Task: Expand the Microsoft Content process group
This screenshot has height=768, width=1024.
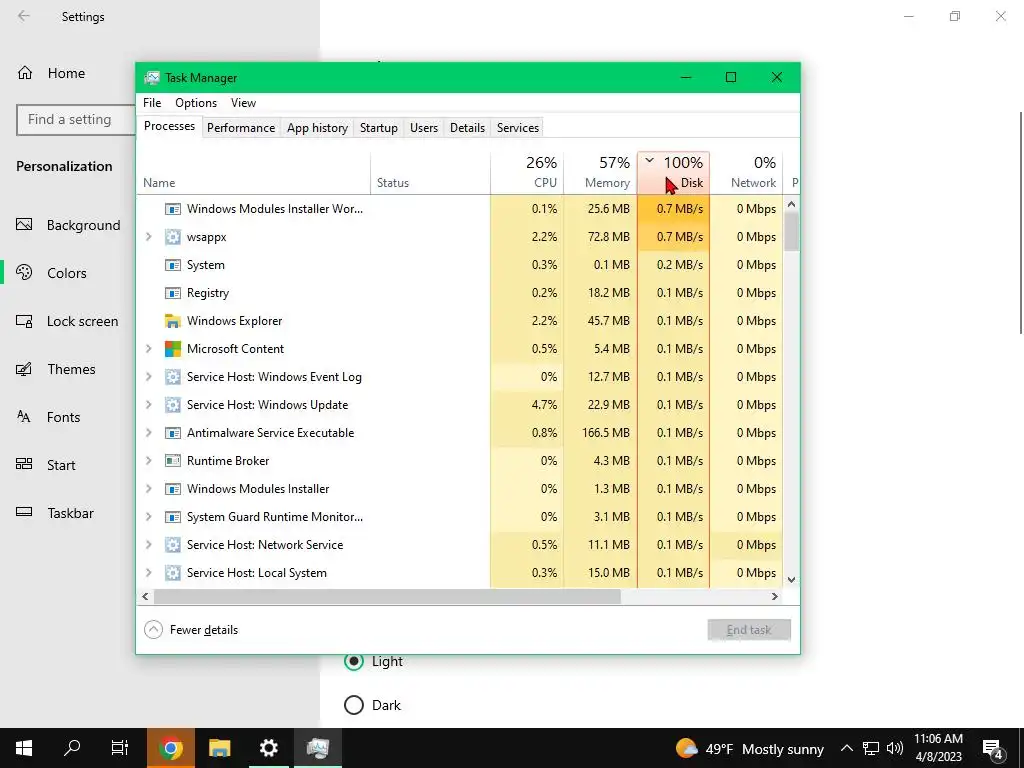Action: [x=149, y=349]
